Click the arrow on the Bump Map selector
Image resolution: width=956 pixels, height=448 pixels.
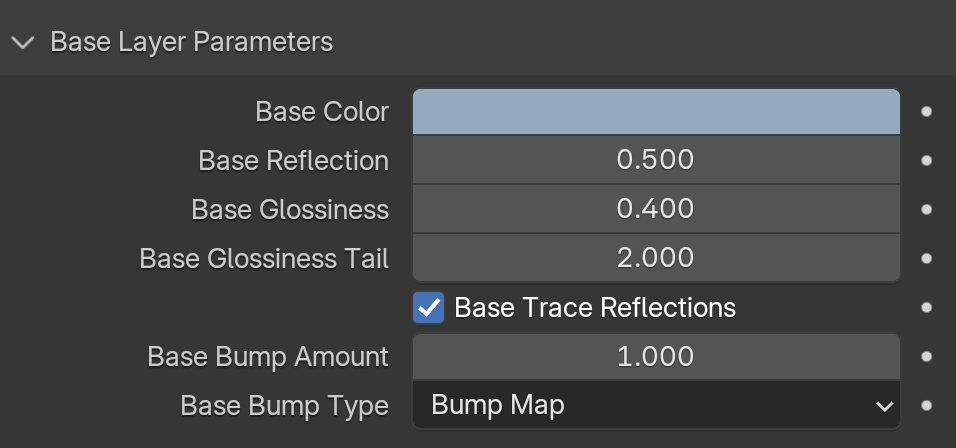(884, 406)
